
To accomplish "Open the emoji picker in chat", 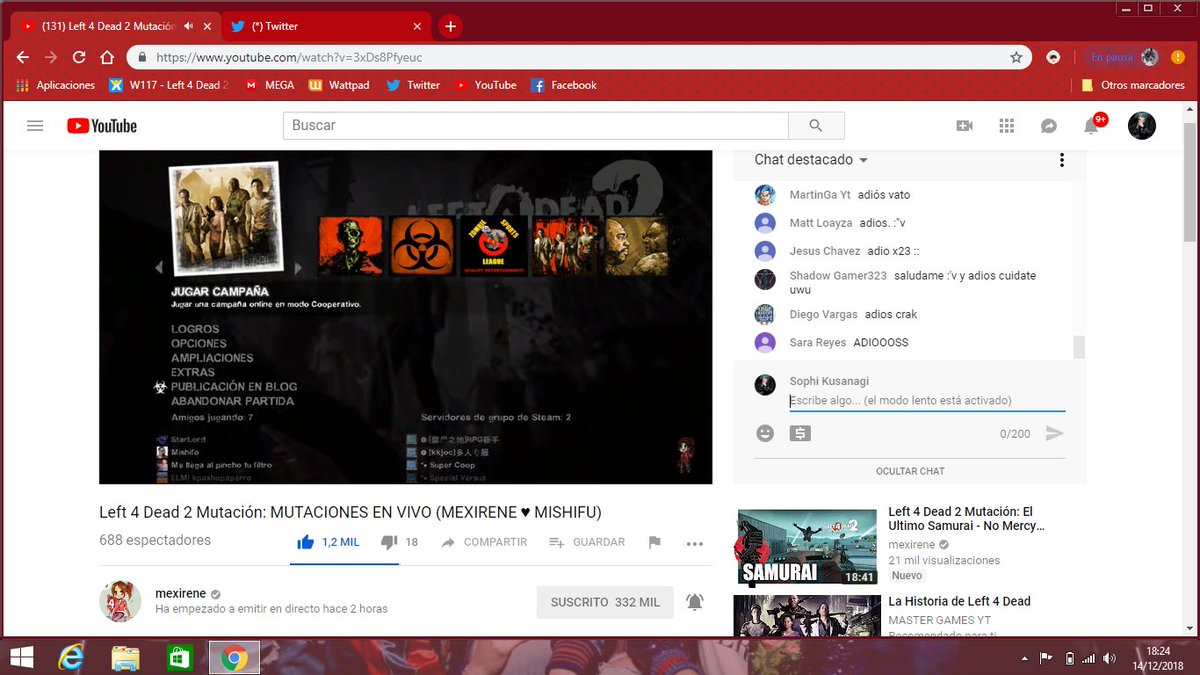I will pyautogui.click(x=765, y=433).
